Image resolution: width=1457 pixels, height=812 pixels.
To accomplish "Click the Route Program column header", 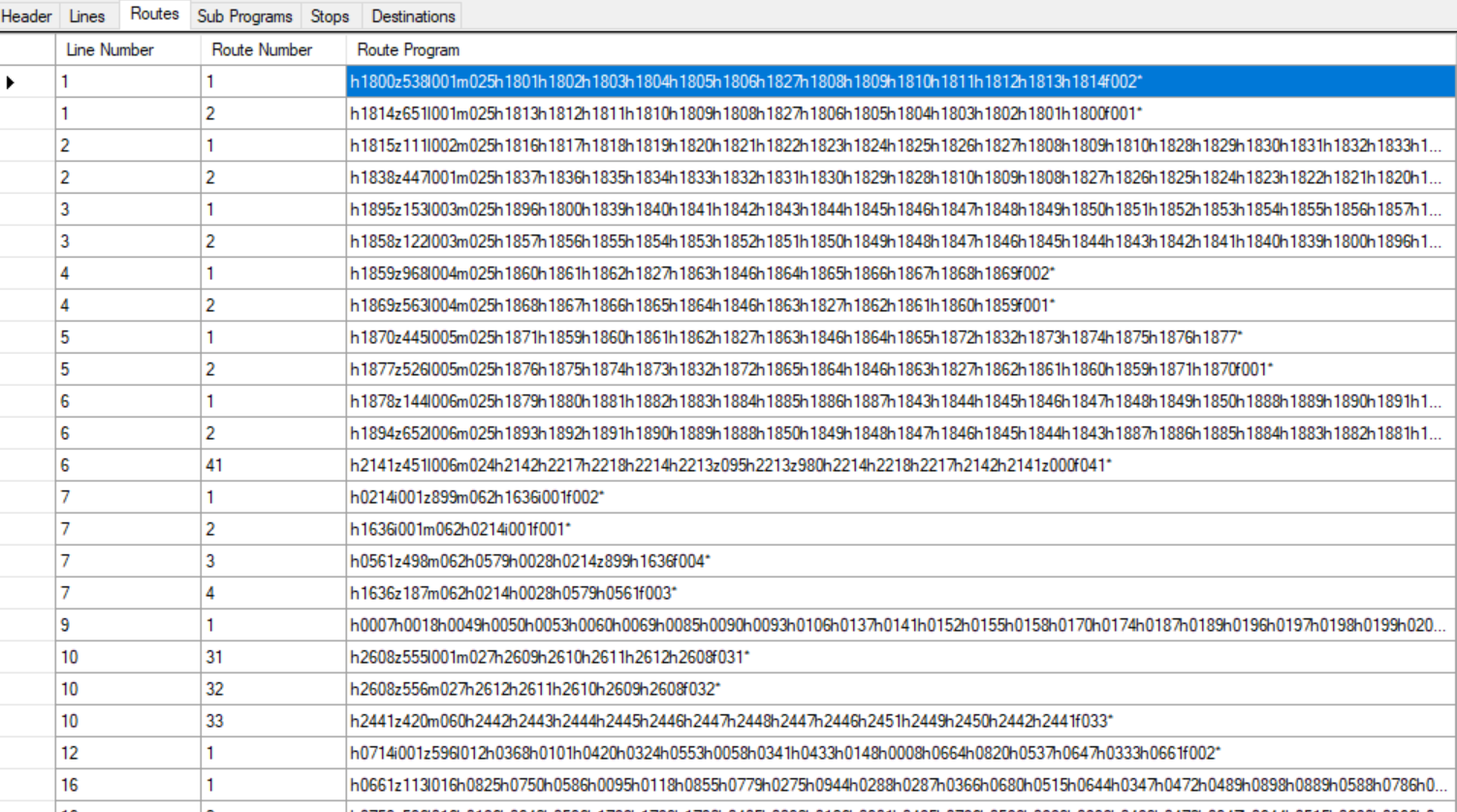I will point(902,49).
